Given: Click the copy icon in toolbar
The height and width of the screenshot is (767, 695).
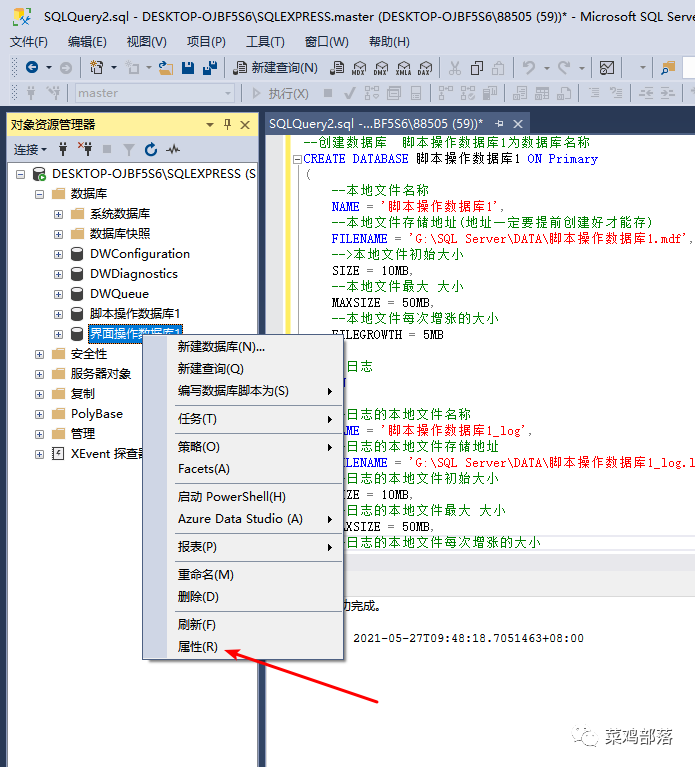Looking at the screenshot, I should 477,68.
